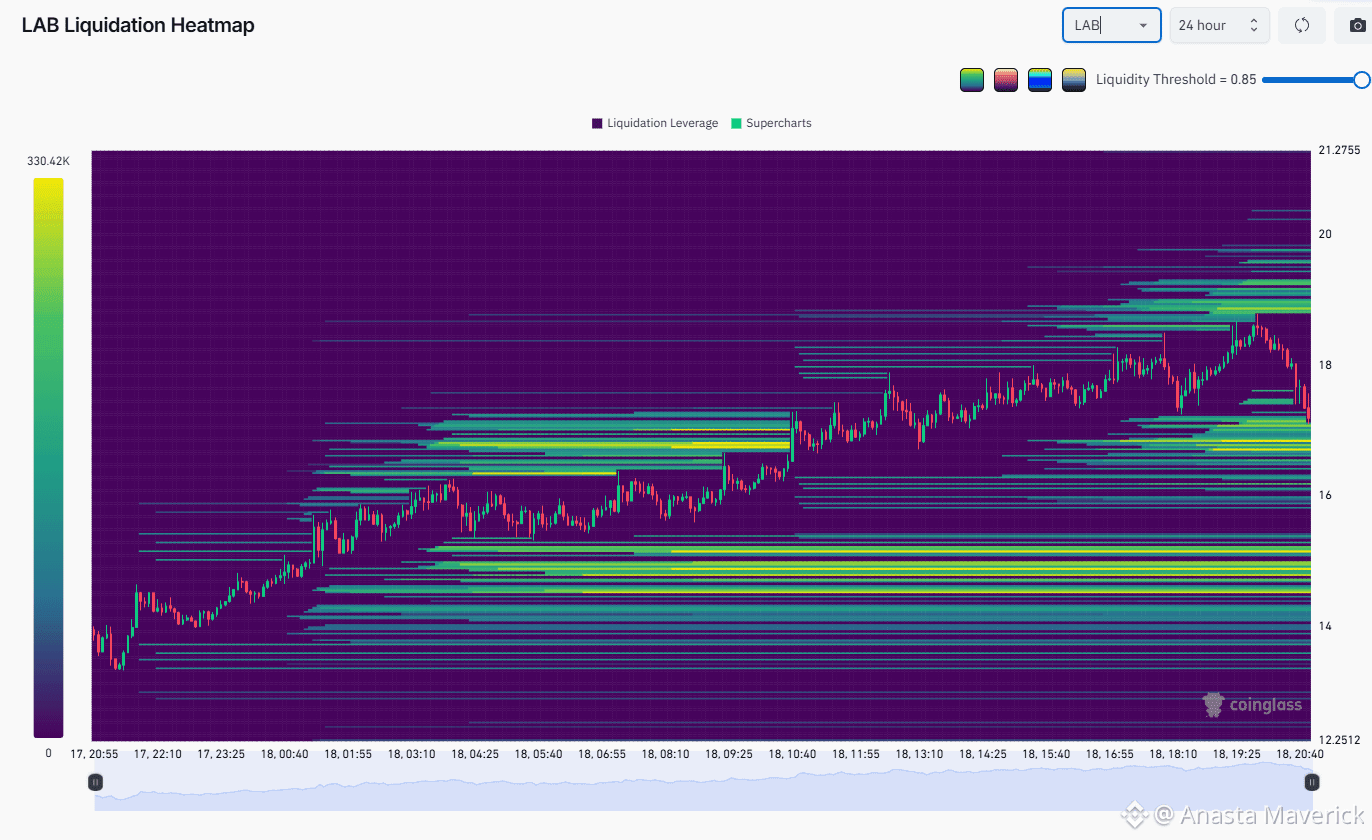Click the 18, 18:10 time label

[1173, 754]
